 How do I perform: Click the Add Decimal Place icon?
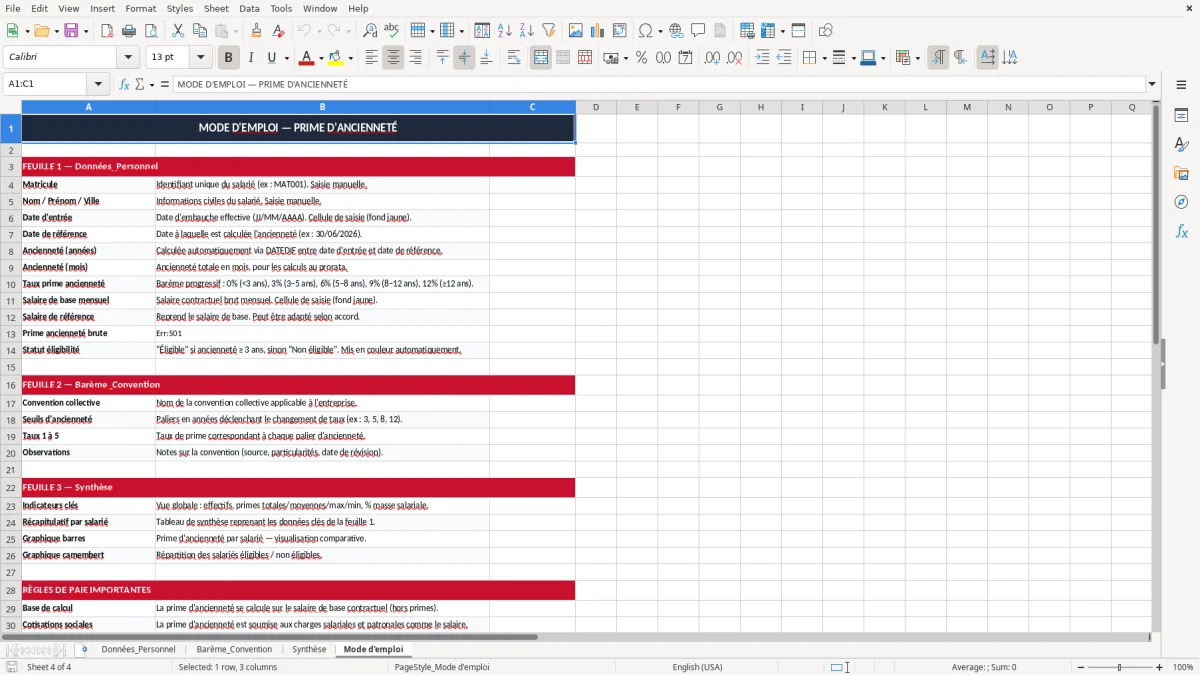pyautogui.click(x=712, y=58)
